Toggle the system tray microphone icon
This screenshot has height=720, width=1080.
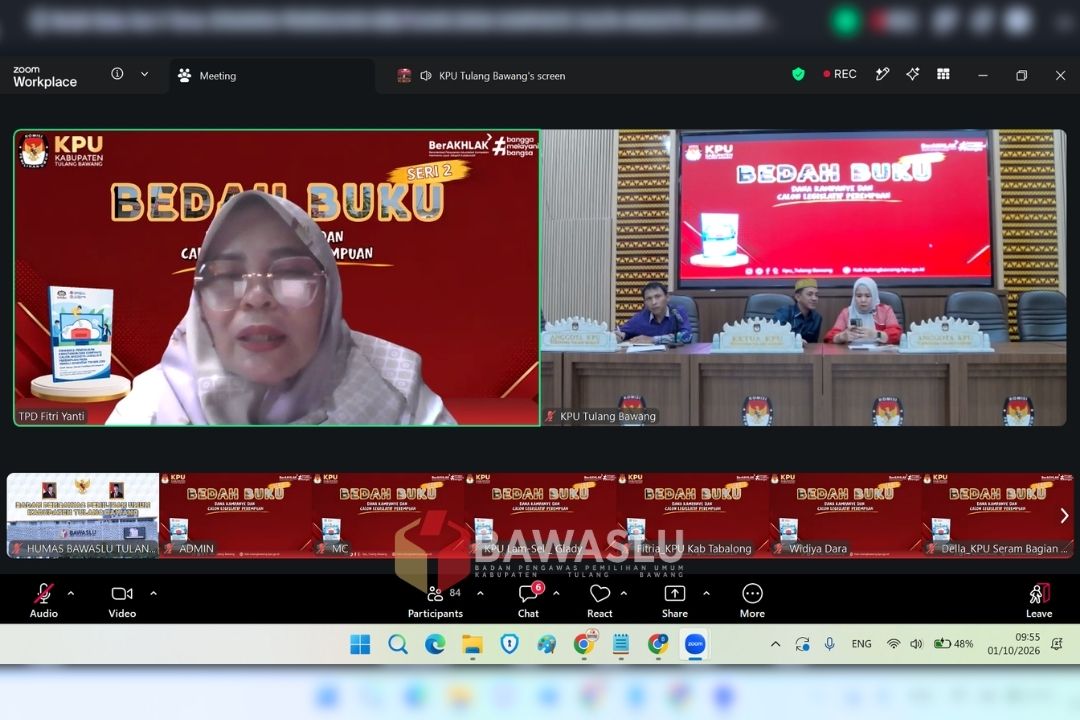coord(829,644)
